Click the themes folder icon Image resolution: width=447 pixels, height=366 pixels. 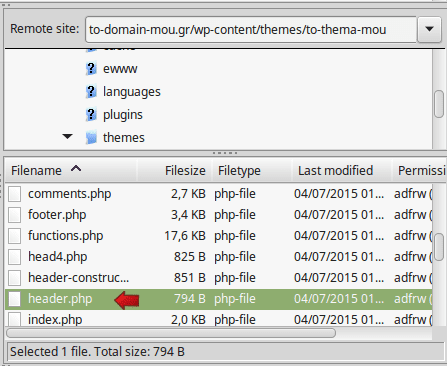pos(91,137)
